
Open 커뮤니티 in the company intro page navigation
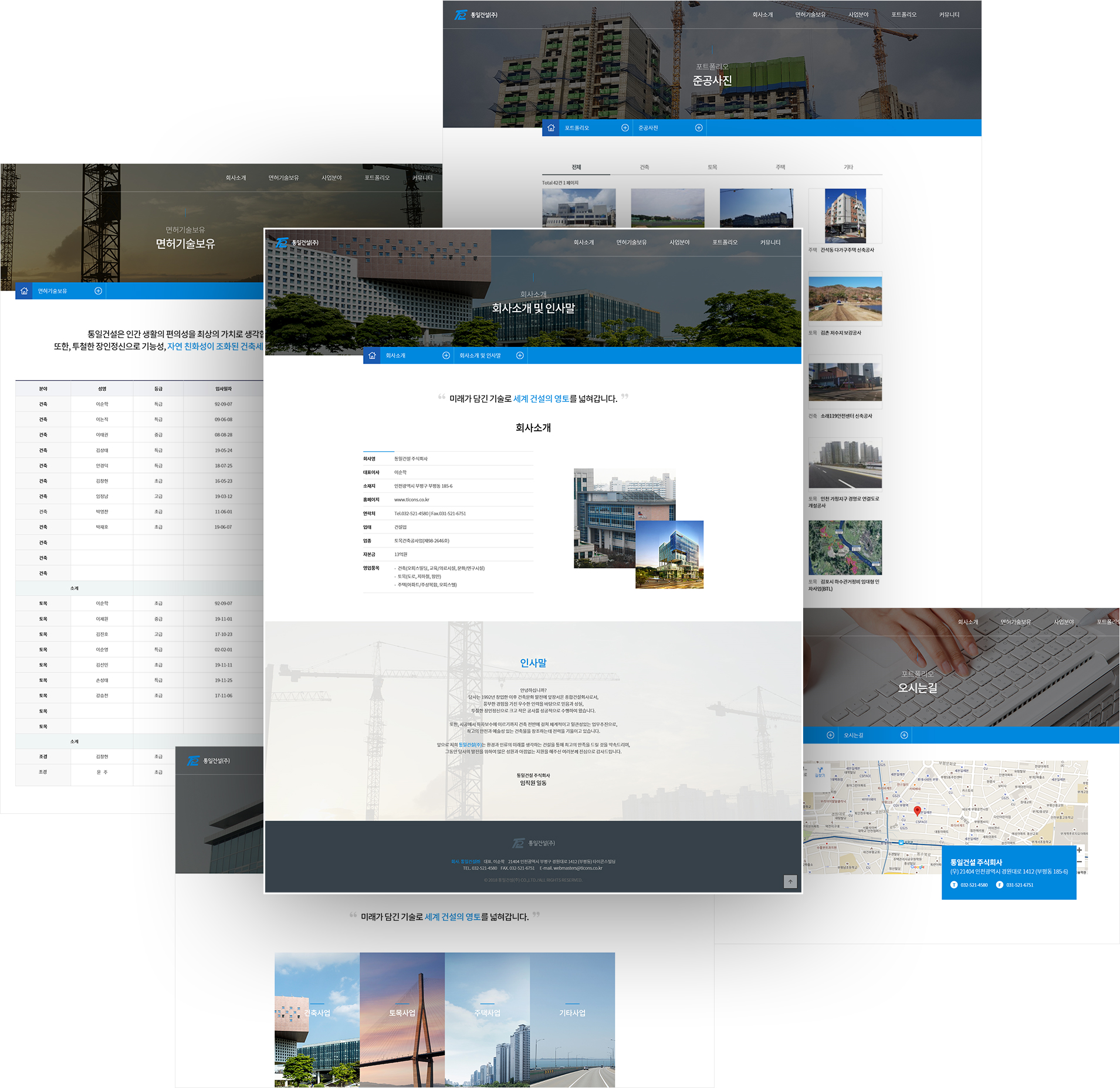coord(770,242)
